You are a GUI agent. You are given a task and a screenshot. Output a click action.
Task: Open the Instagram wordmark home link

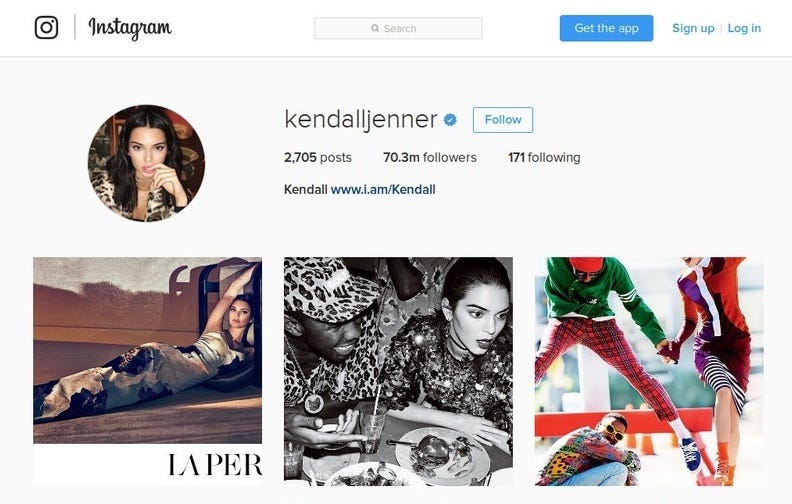[x=130, y=28]
